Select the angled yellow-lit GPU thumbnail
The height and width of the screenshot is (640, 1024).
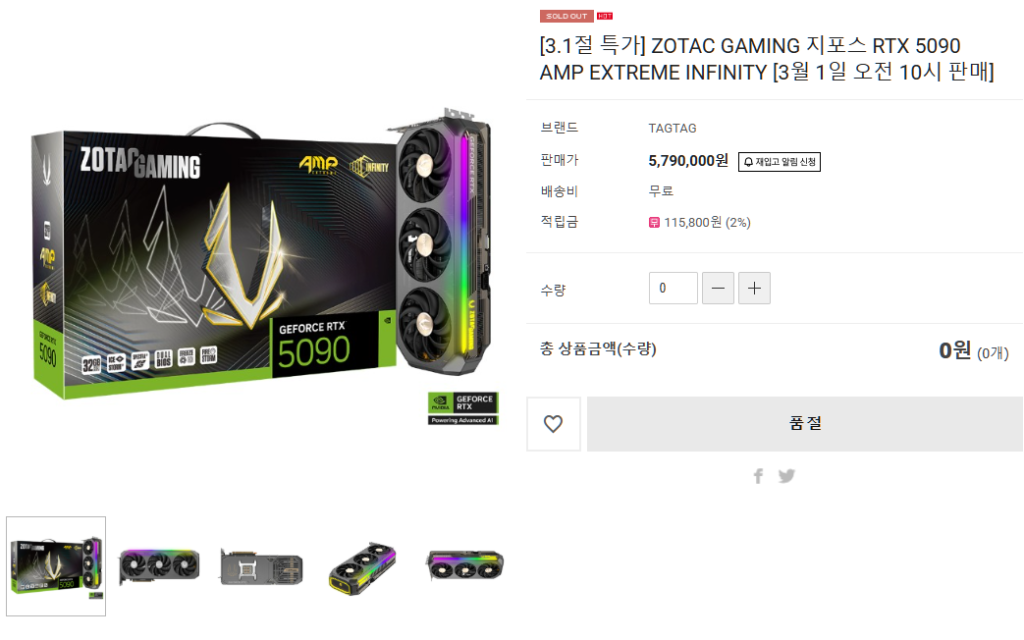click(363, 568)
